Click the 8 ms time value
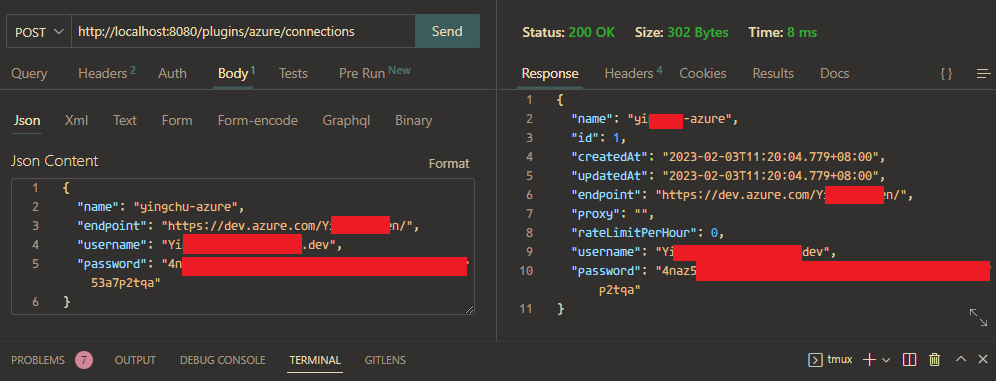This screenshot has width=996, height=381. 802,32
